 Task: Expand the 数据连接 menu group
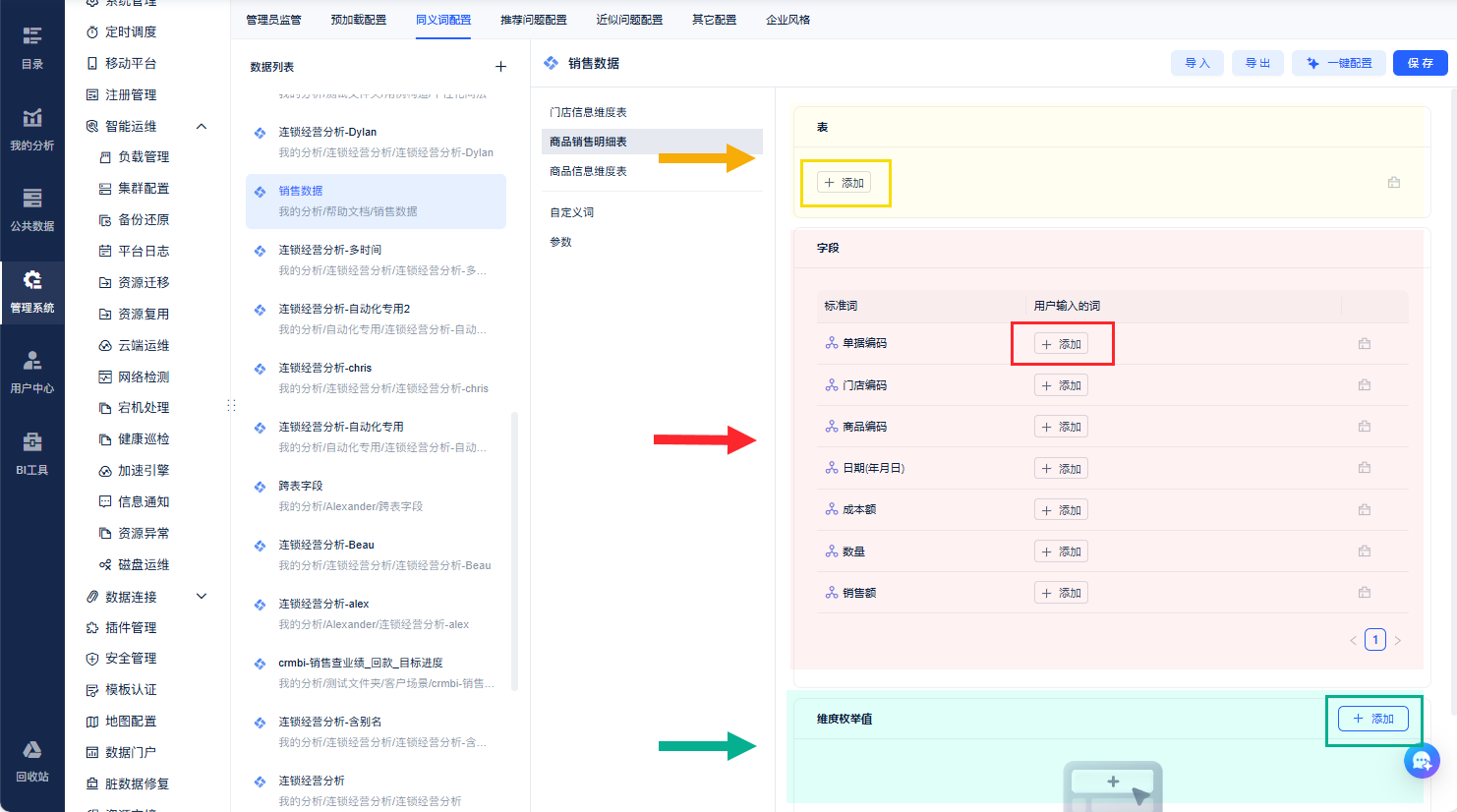point(202,597)
